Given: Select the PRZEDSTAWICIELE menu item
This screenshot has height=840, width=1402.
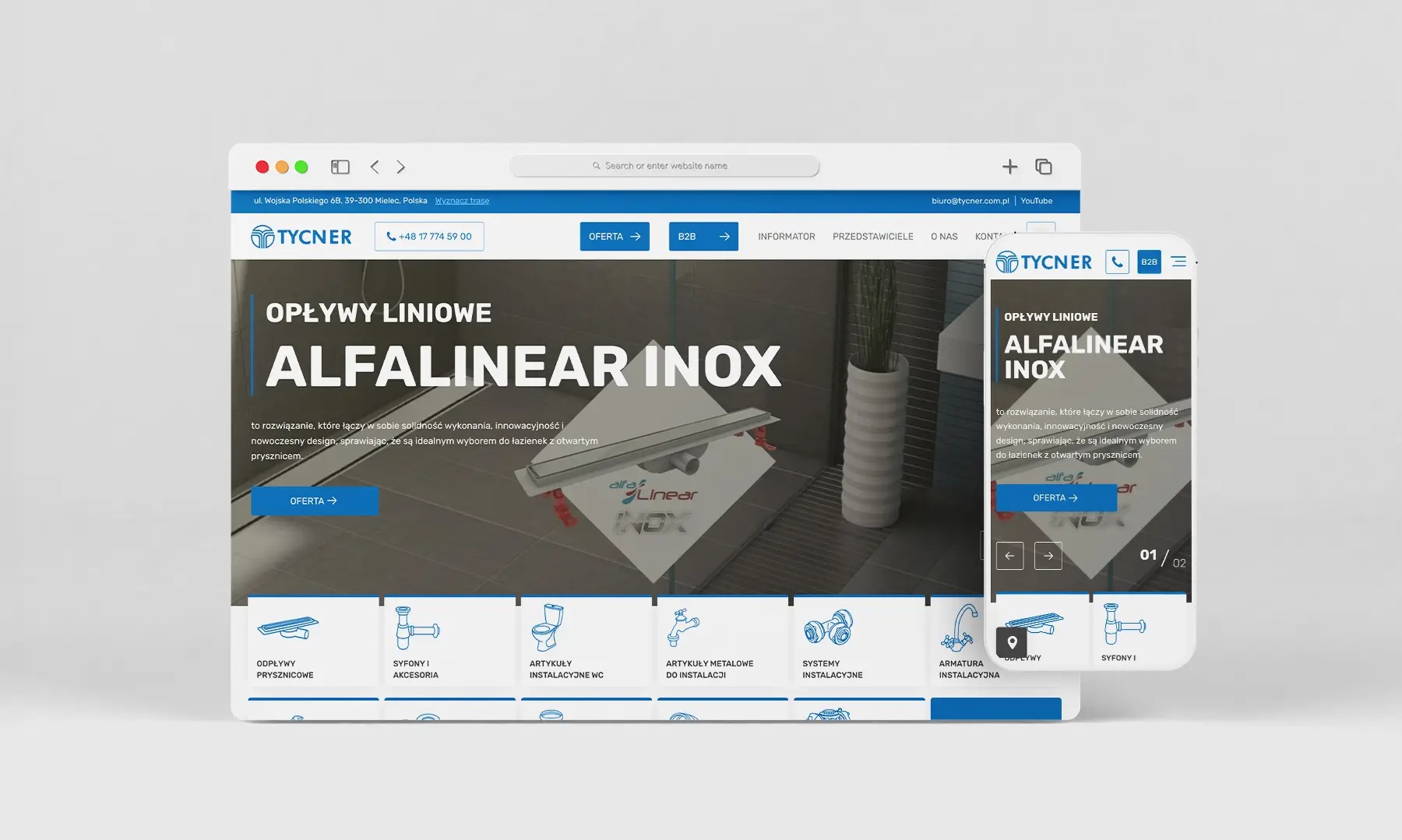Looking at the screenshot, I should click(x=873, y=236).
